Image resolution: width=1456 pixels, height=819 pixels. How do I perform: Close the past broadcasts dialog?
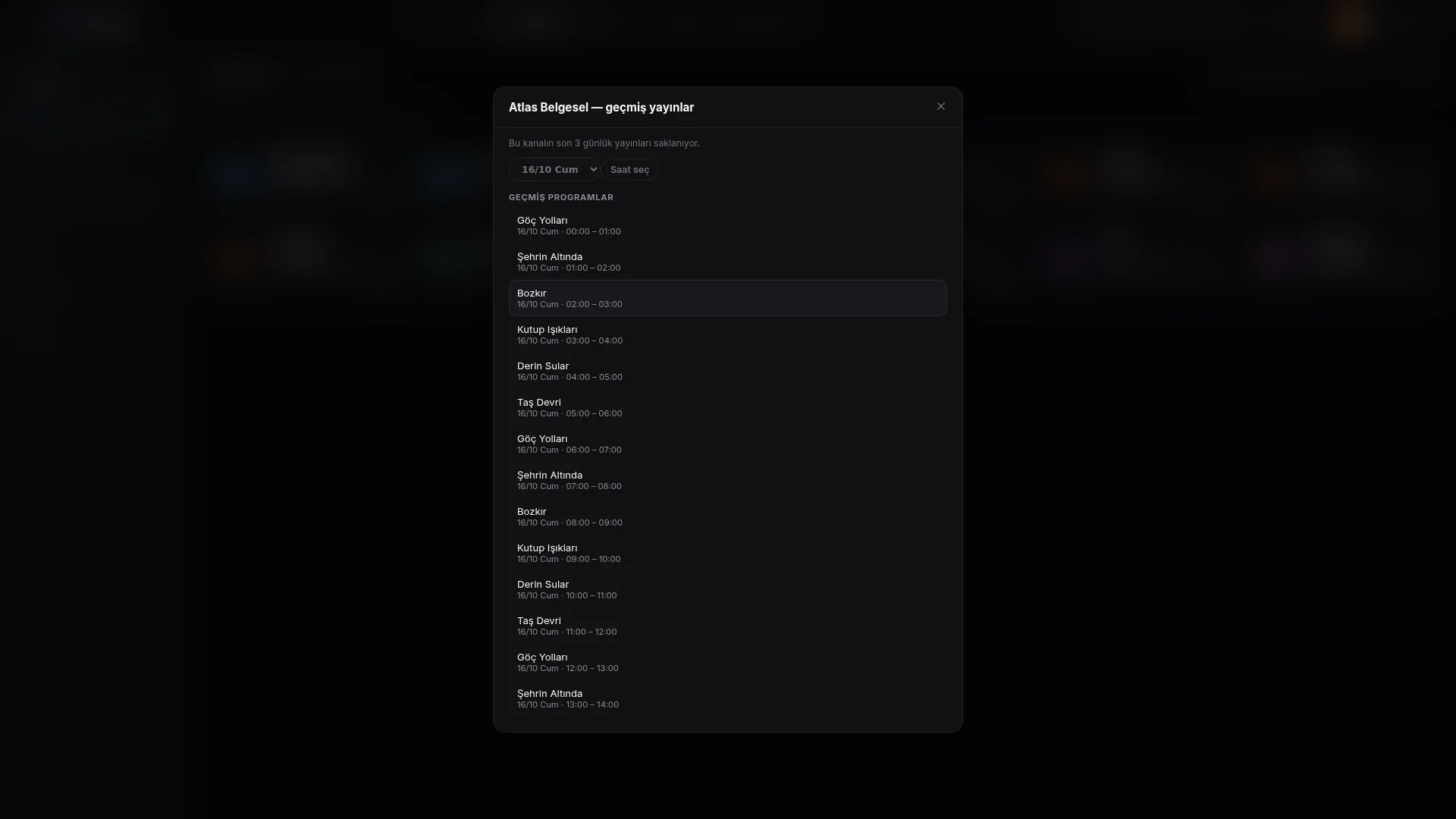coord(940,107)
